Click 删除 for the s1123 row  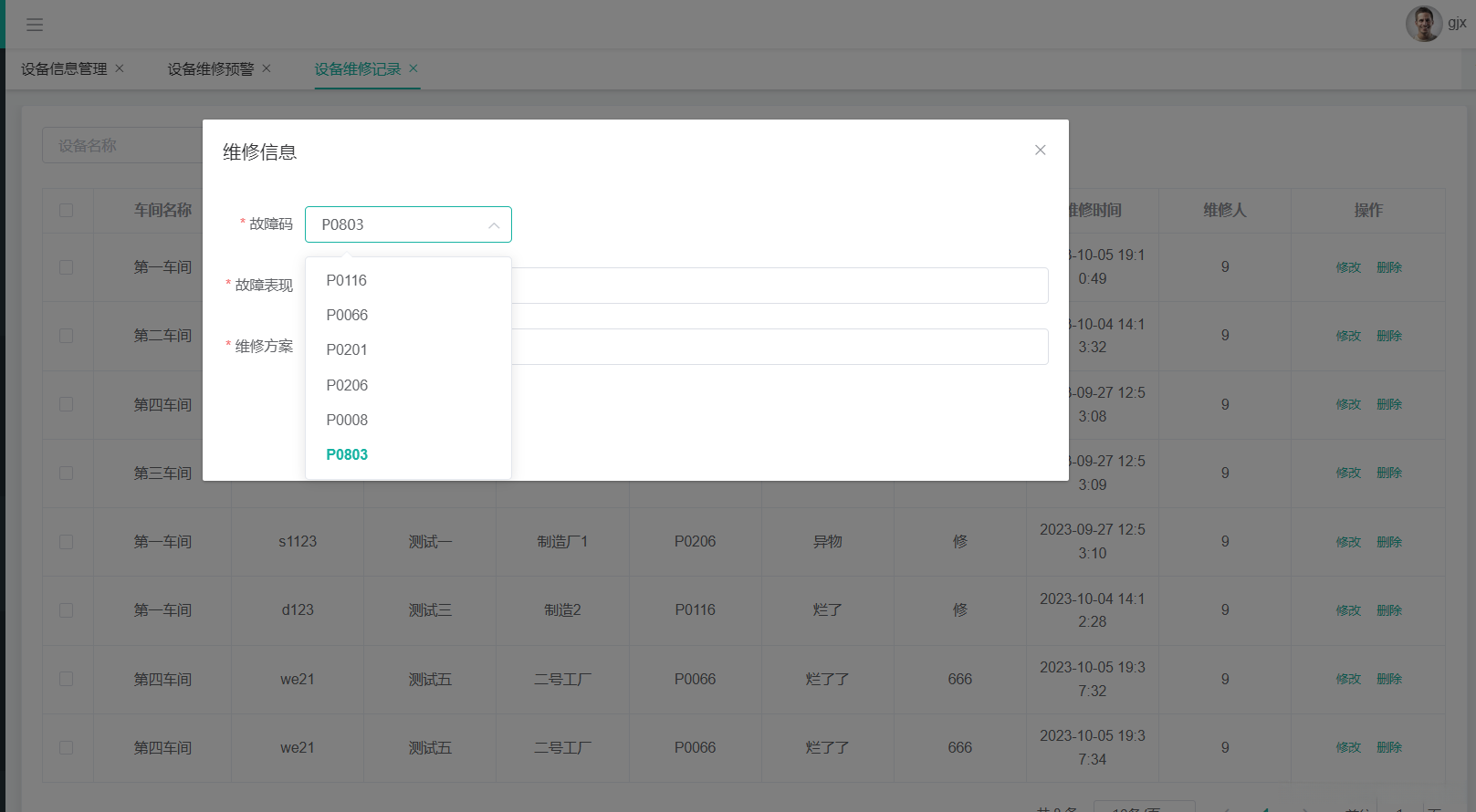(x=1389, y=542)
